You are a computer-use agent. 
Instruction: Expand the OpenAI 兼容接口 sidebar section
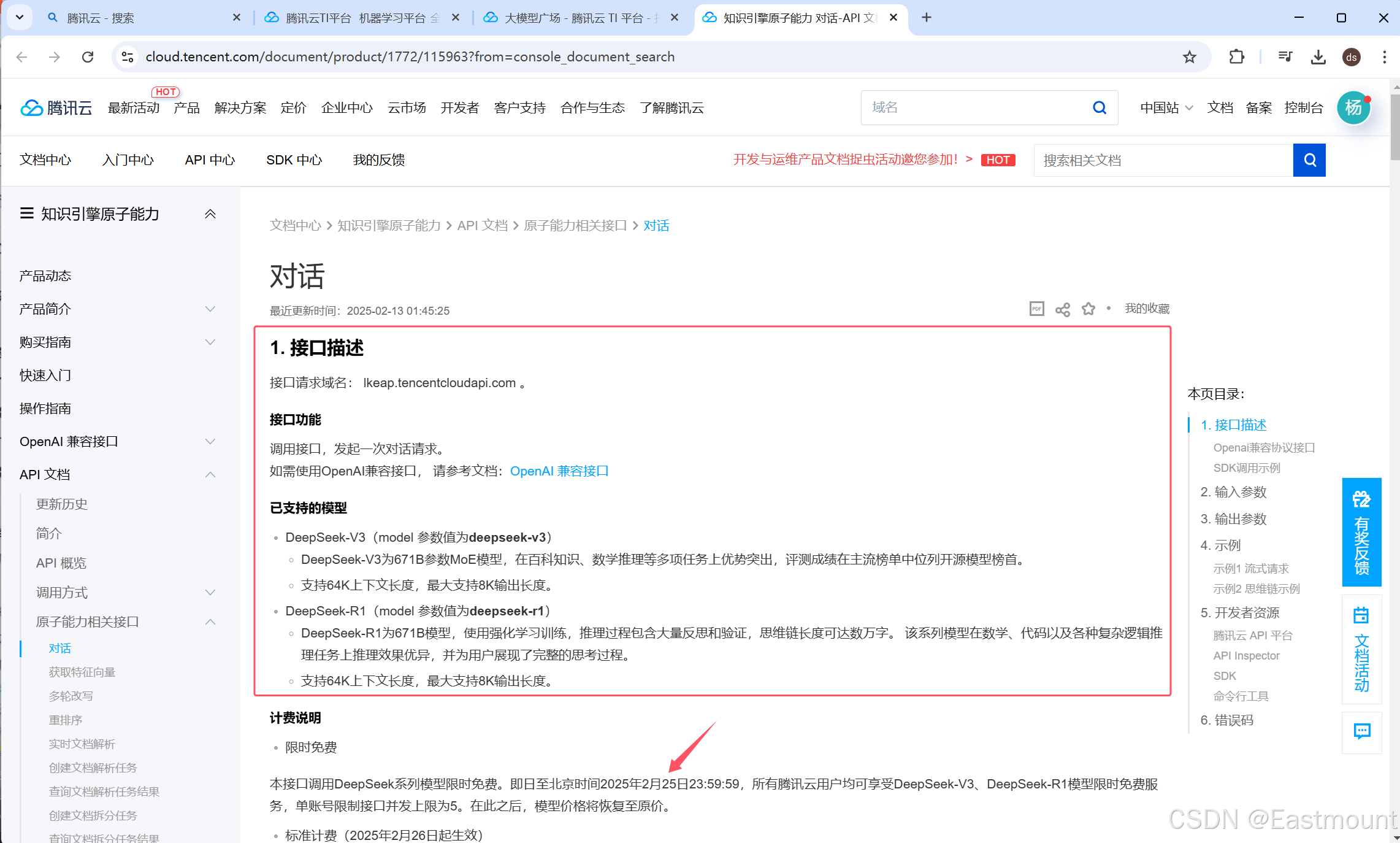coord(210,441)
